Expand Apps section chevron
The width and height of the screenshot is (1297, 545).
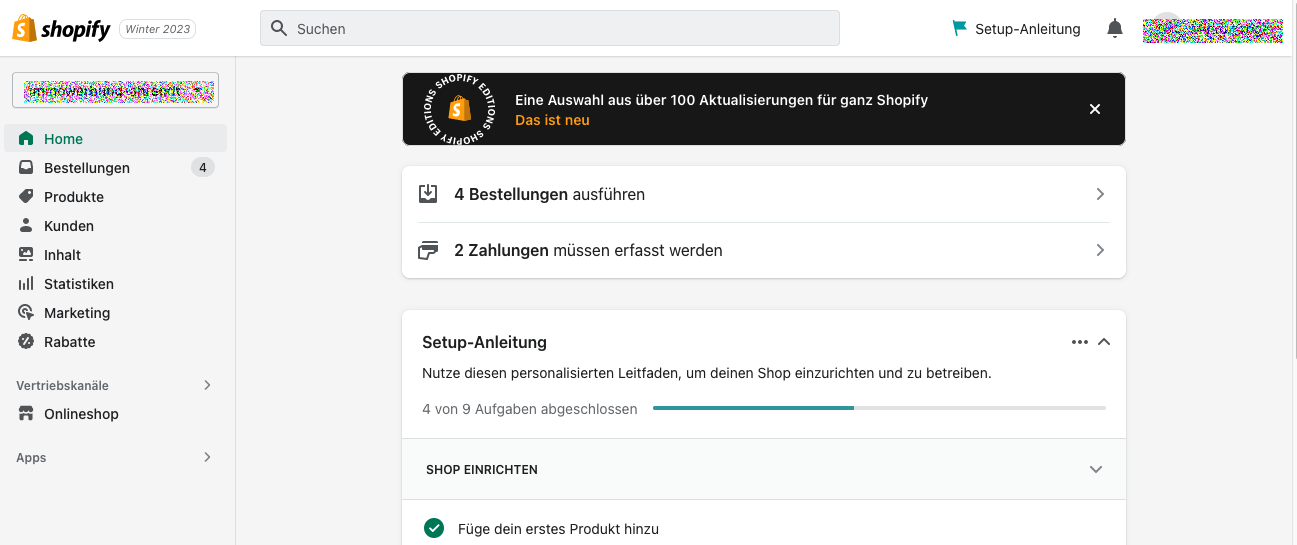(207, 457)
